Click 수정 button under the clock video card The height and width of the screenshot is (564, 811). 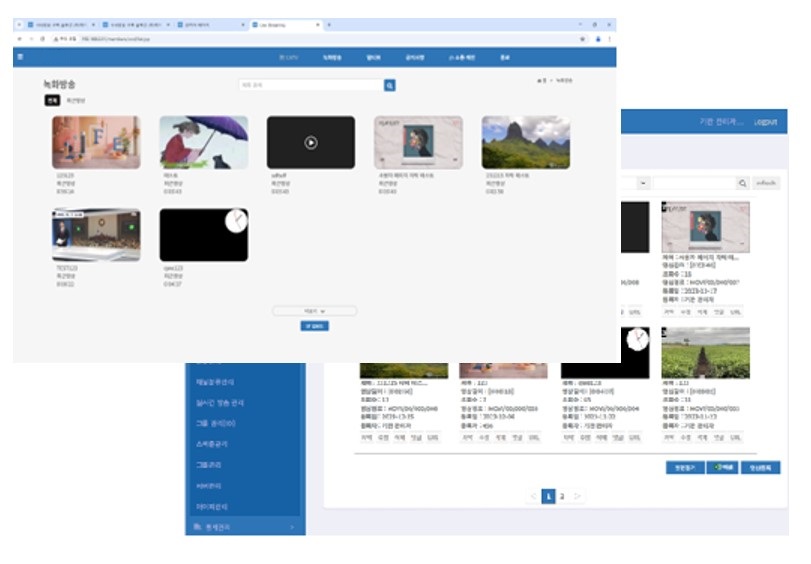click(x=585, y=438)
